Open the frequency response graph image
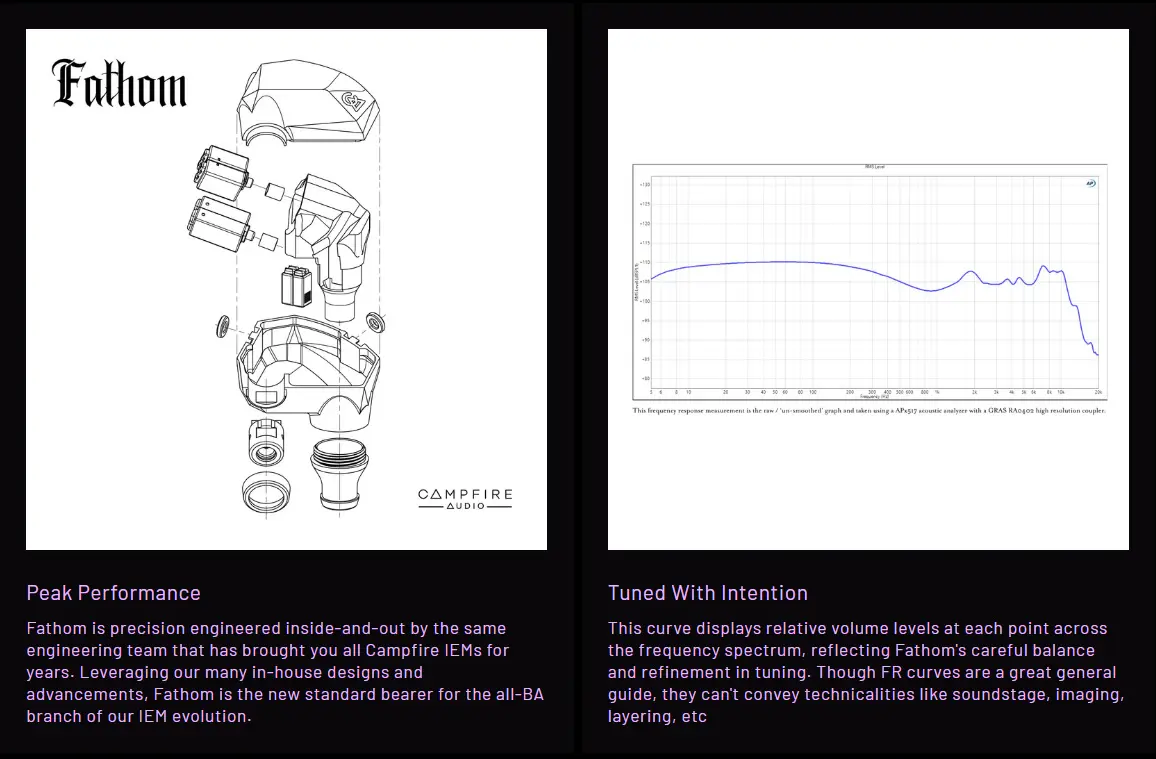 (x=868, y=289)
